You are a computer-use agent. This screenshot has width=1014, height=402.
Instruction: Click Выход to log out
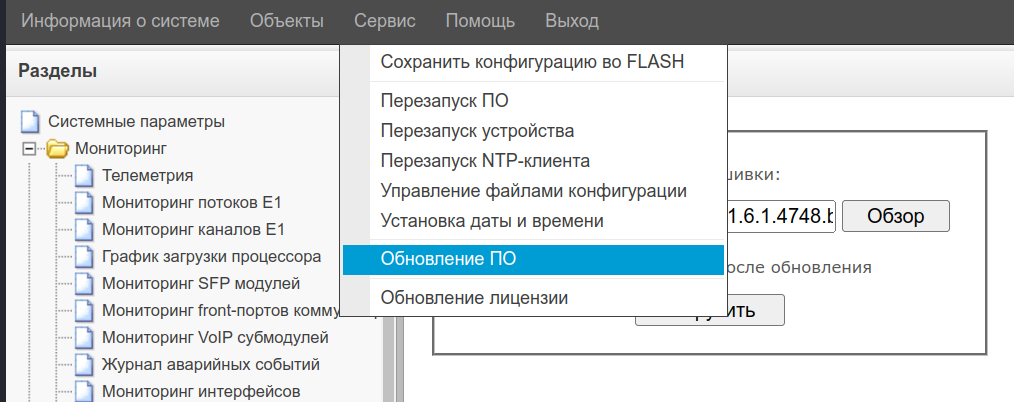[572, 21]
